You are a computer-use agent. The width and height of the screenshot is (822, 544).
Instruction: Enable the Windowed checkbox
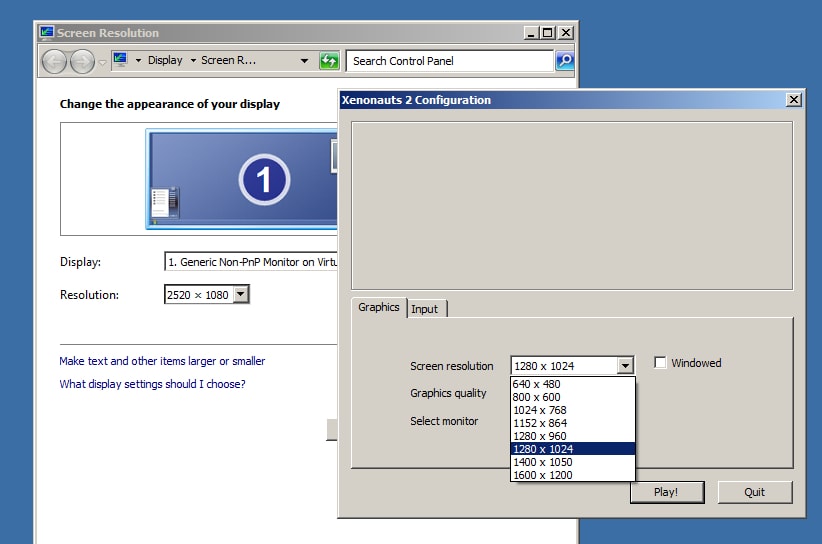(x=660, y=363)
